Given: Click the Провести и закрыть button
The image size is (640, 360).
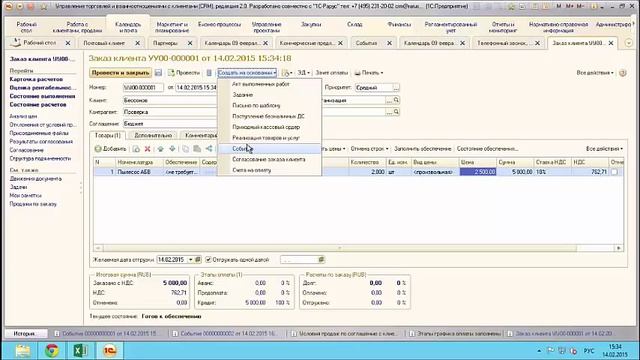Looking at the screenshot, I should [x=120, y=73].
